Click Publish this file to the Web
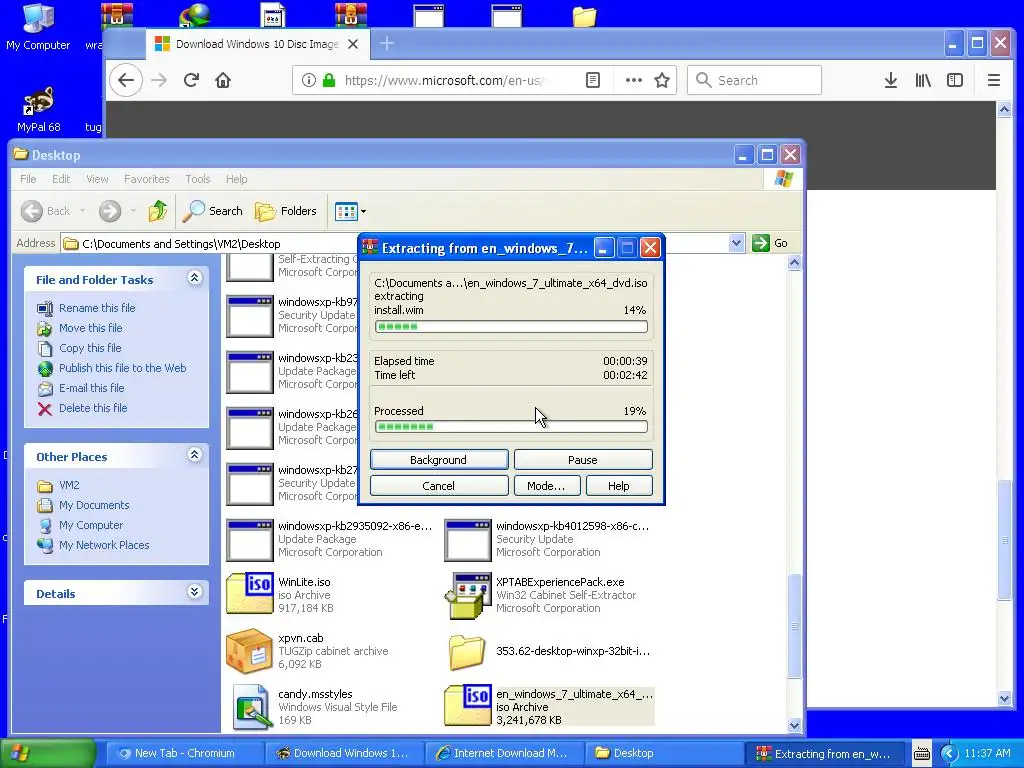 coord(123,368)
